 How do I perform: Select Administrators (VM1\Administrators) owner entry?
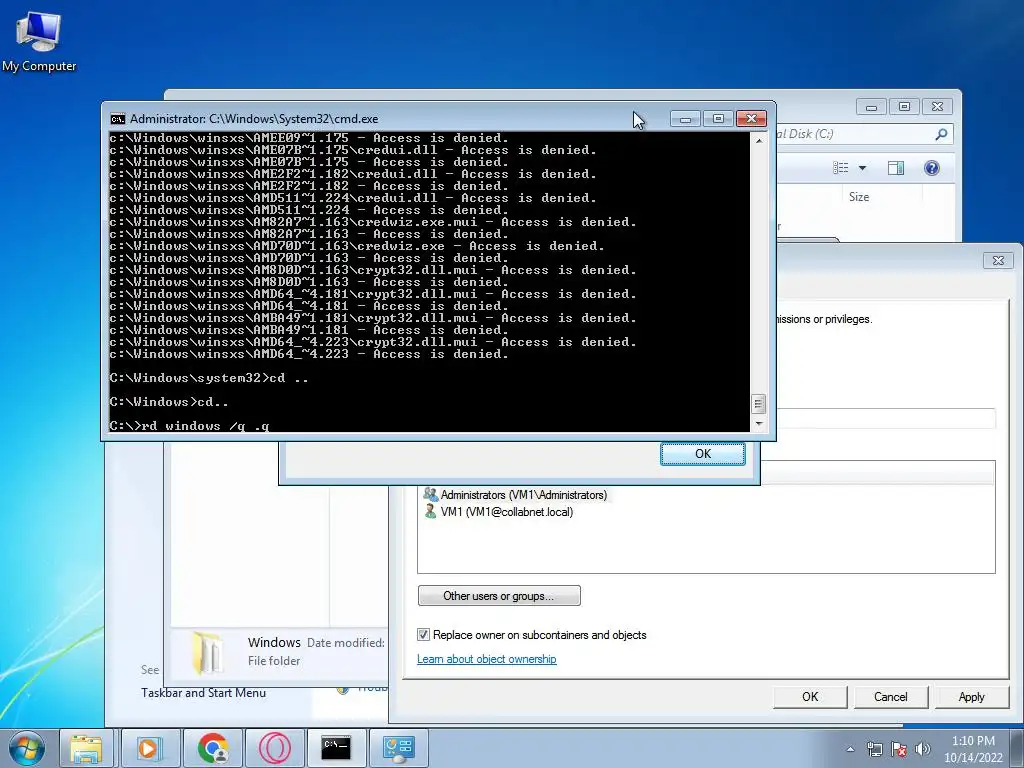pos(516,495)
